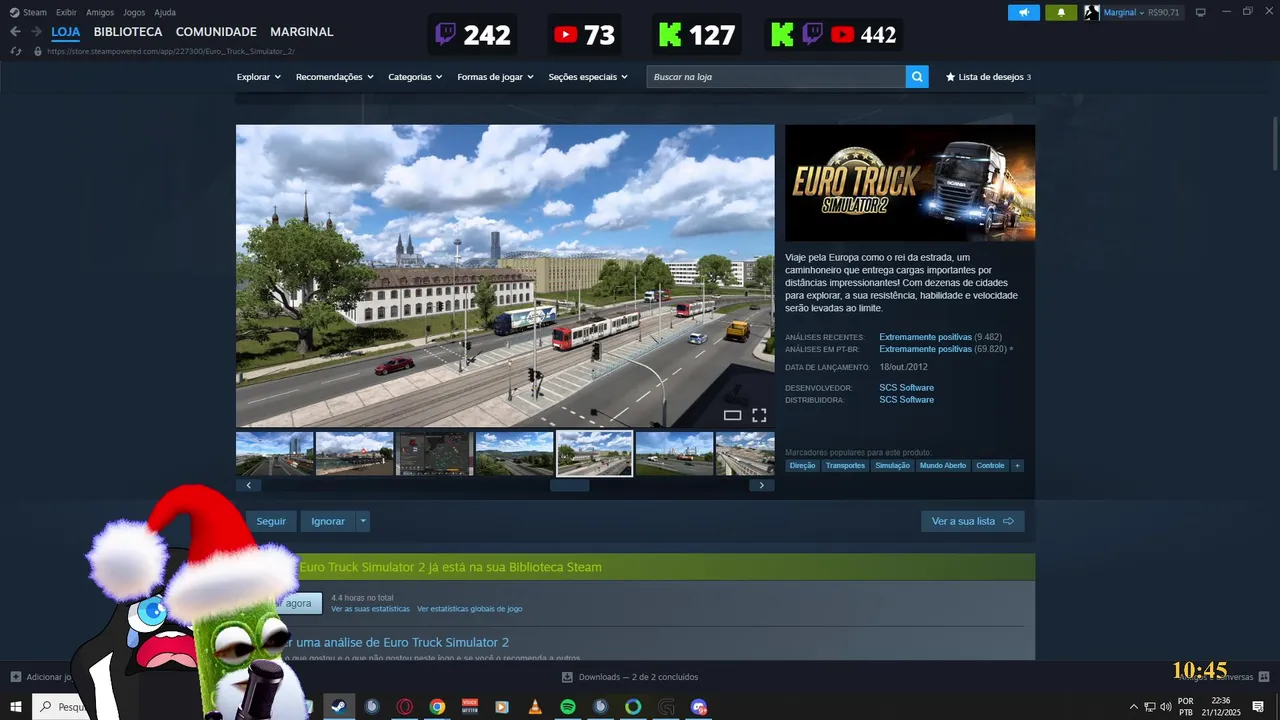Open Voicemeeter in the taskbar

(470, 707)
